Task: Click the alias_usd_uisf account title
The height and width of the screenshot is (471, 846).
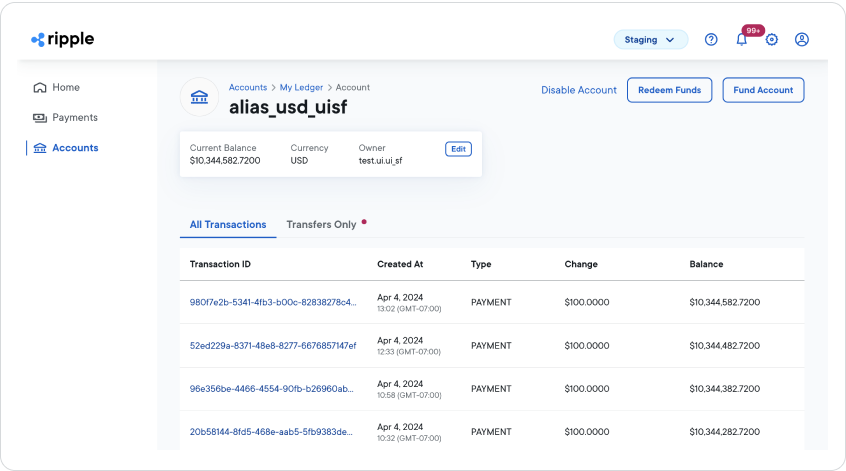Action: point(288,107)
